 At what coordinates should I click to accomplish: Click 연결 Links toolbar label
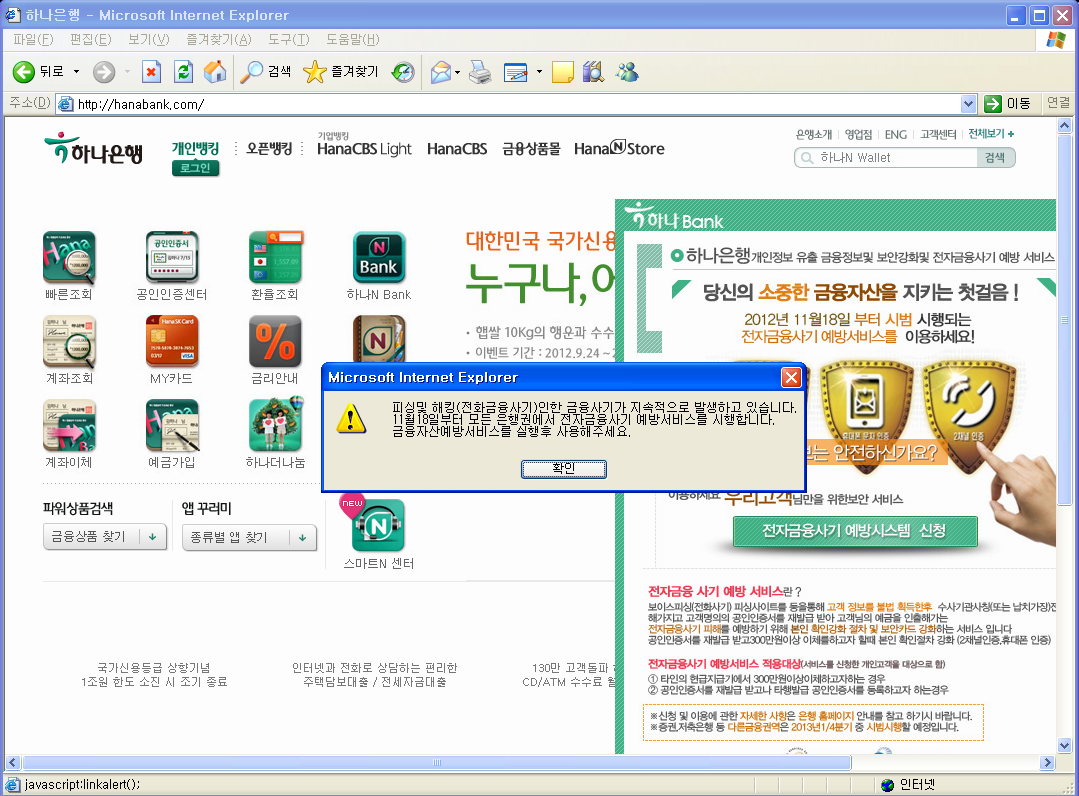[1058, 103]
